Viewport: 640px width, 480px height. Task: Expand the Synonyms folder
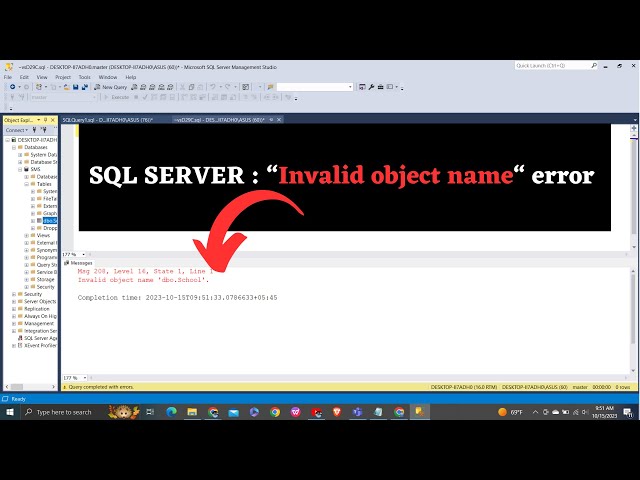click(x=27, y=250)
